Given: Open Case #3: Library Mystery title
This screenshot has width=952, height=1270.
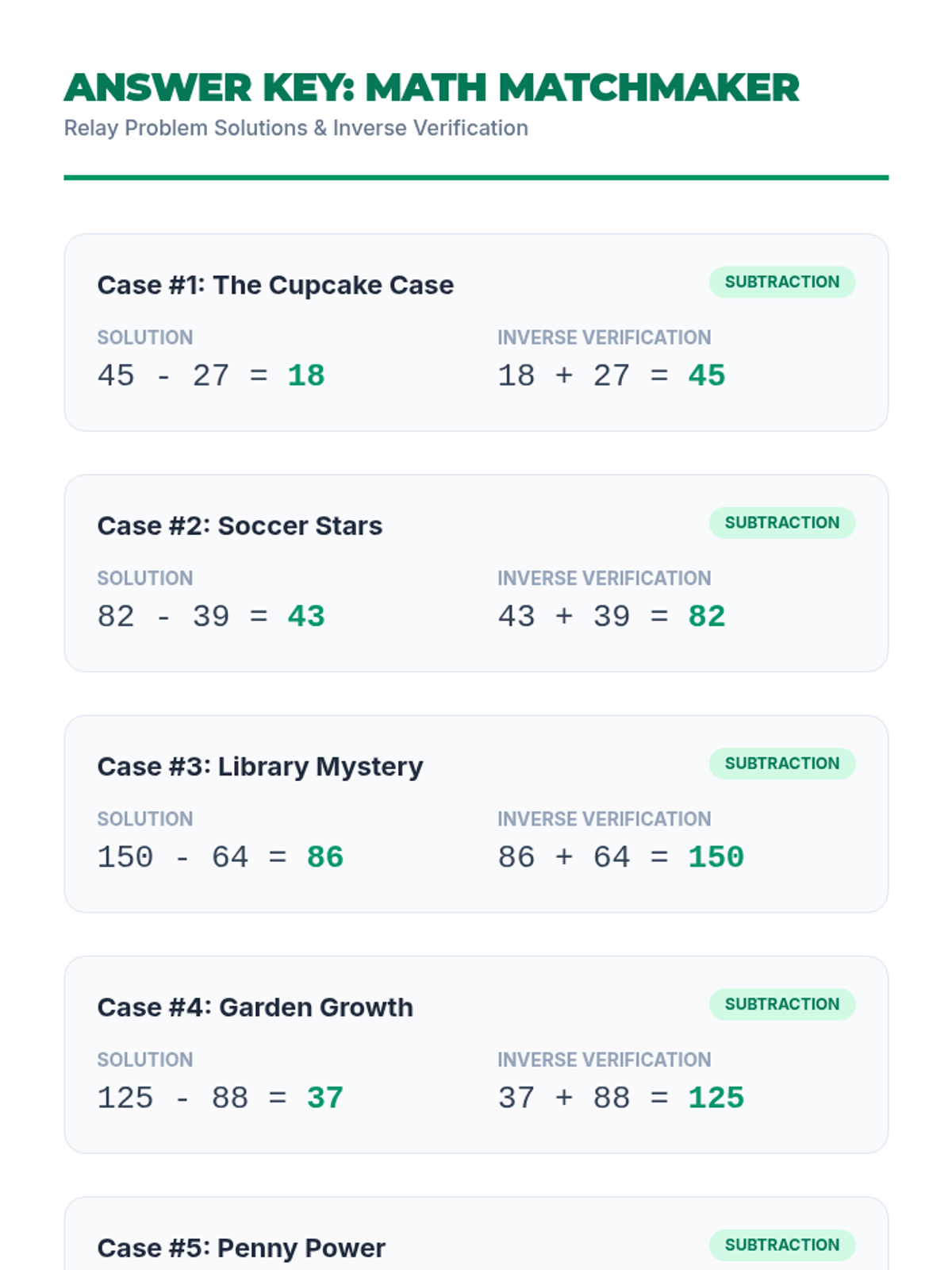Looking at the screenshot, I should coord(260,767).
